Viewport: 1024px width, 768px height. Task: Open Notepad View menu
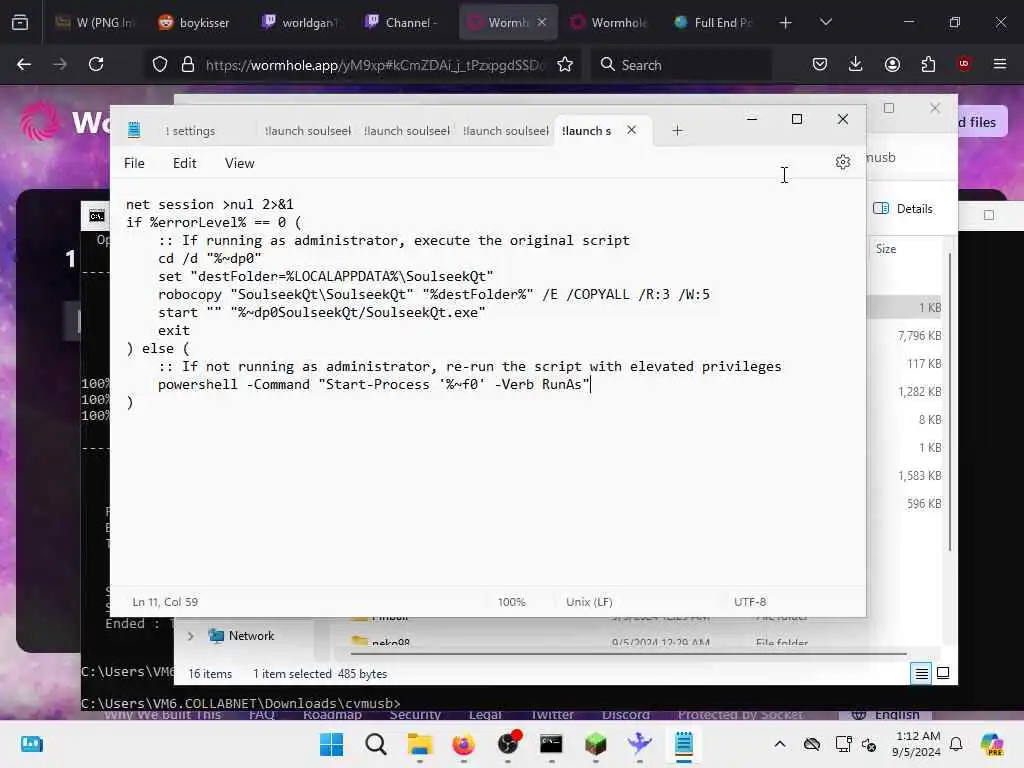click(x=240, y=163)
